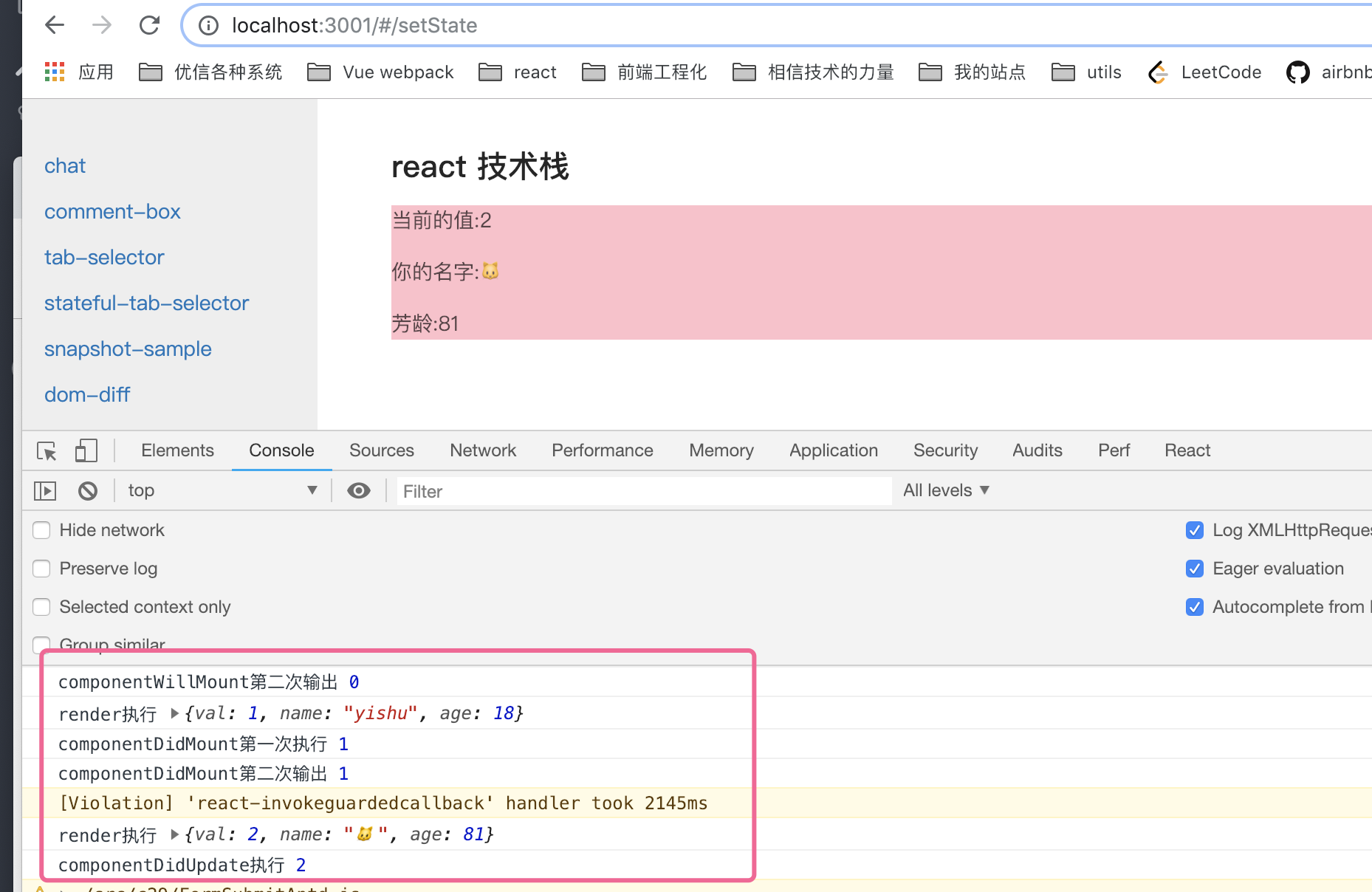Open the snapshot-sample sidebar link
Screen dimensions: 1372x892
(x=128, y=349)
